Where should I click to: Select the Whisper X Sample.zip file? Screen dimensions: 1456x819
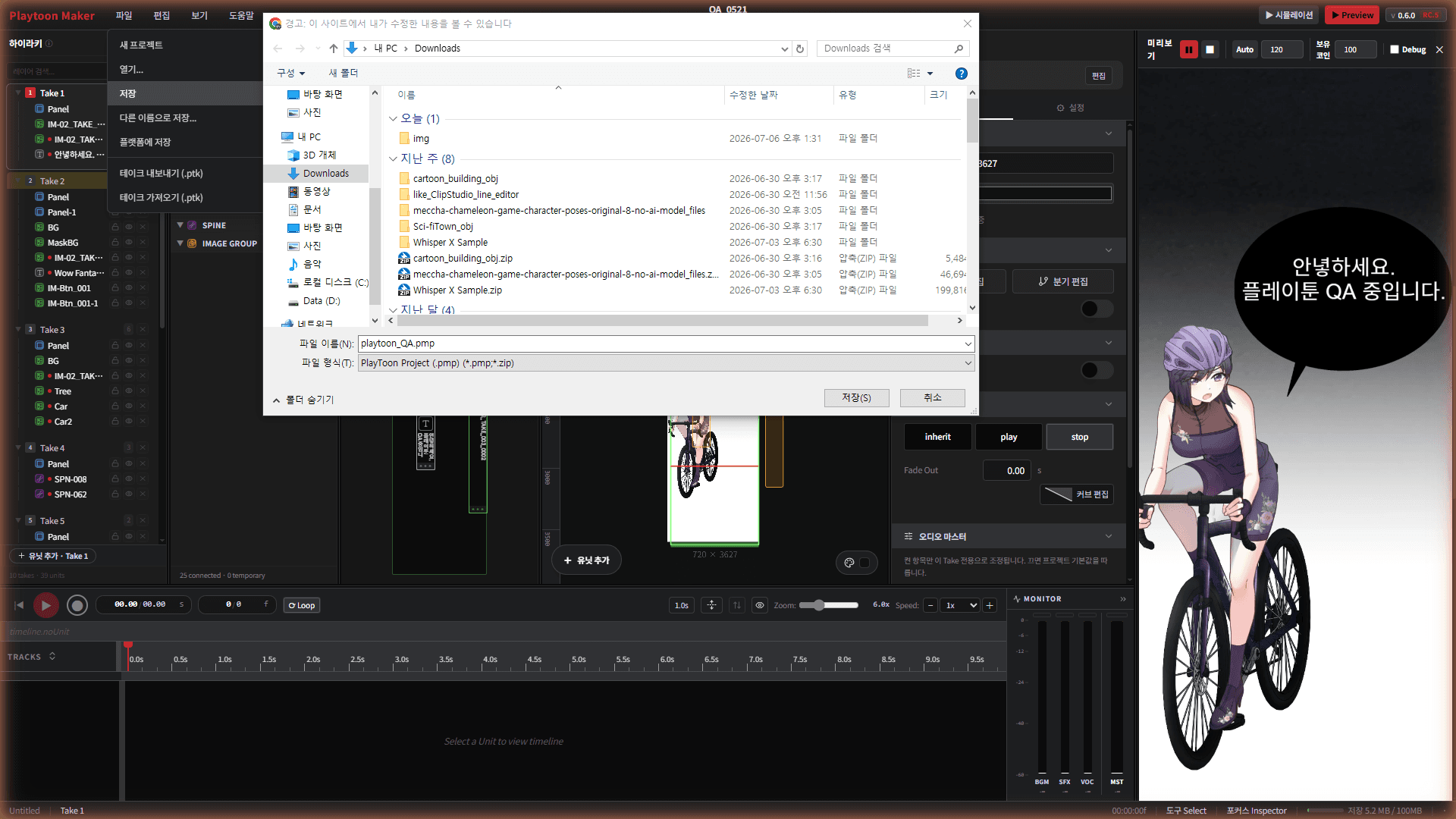click(x=457, y=290)
